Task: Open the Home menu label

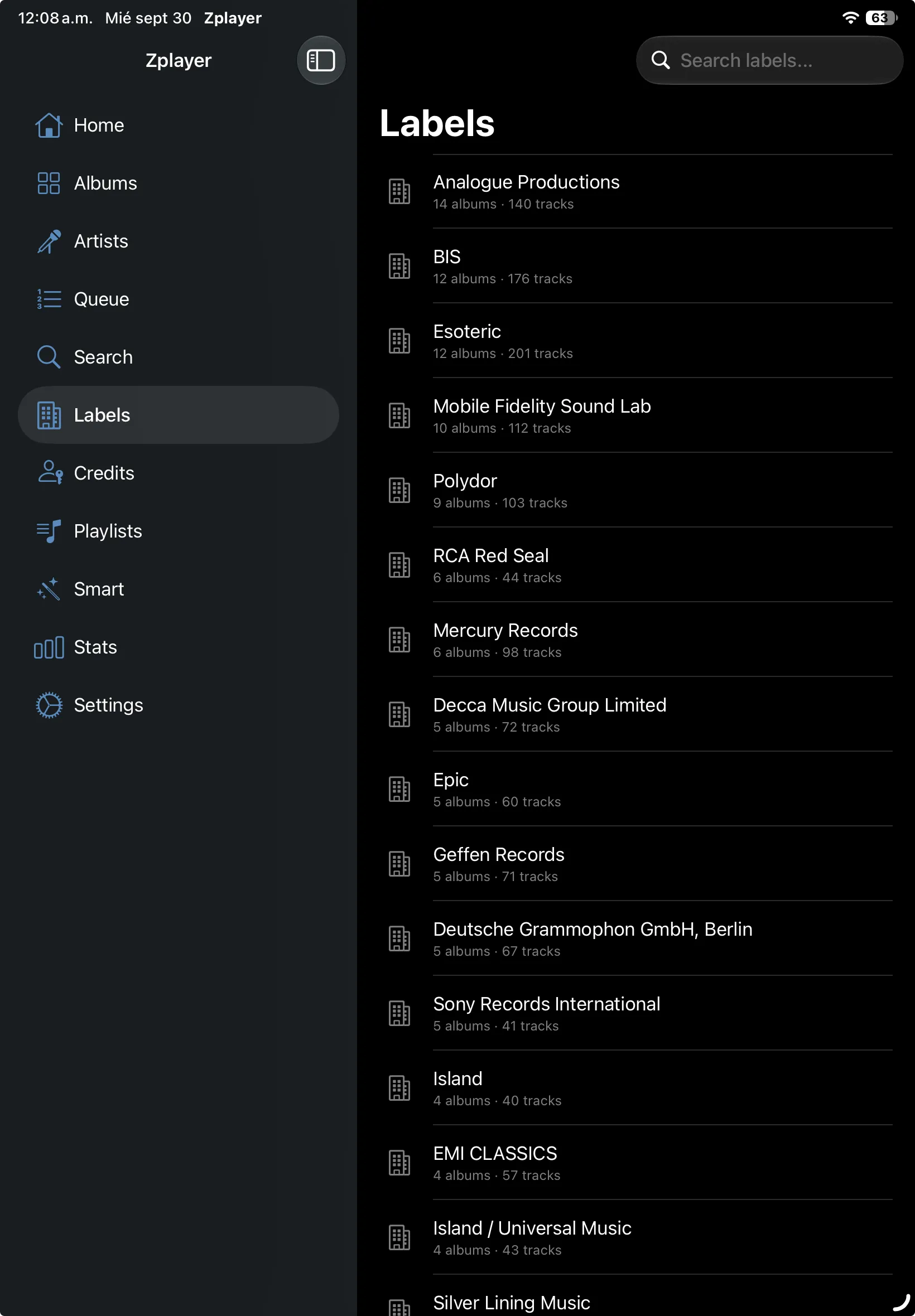Action: (99, 125)
